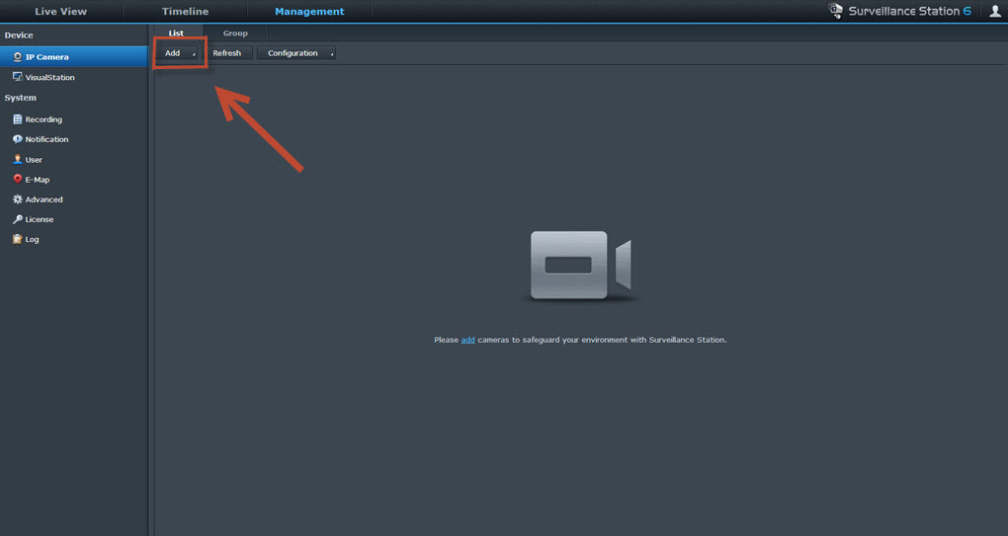Open the IP Camera section in sidebar
The image size is (1008, 536).
click(46, 57)
